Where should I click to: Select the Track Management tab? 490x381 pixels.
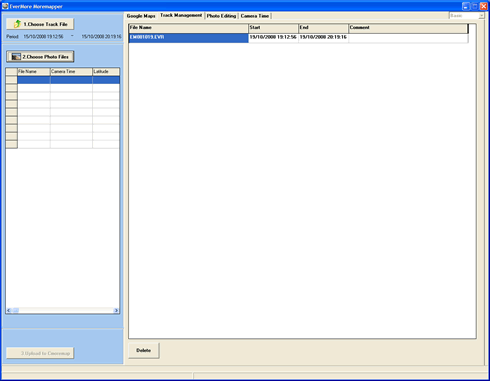pyautogui.click(x=181, y=15)
